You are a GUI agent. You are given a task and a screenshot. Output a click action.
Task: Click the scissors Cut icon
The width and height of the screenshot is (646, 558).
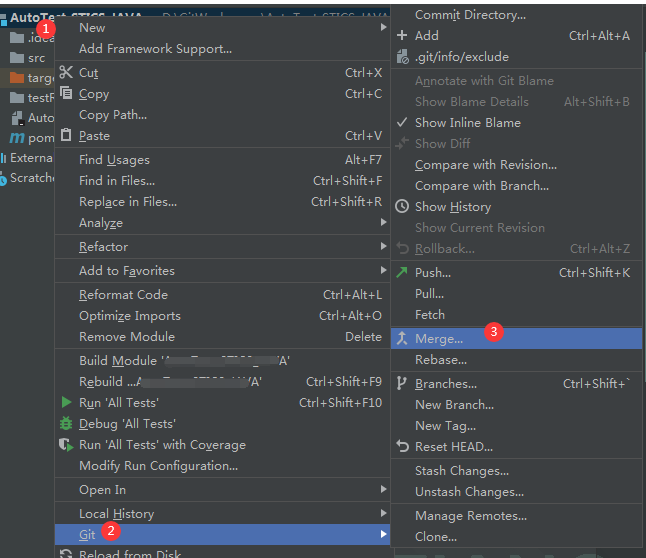pyautogui.click(x=66, y=72)
